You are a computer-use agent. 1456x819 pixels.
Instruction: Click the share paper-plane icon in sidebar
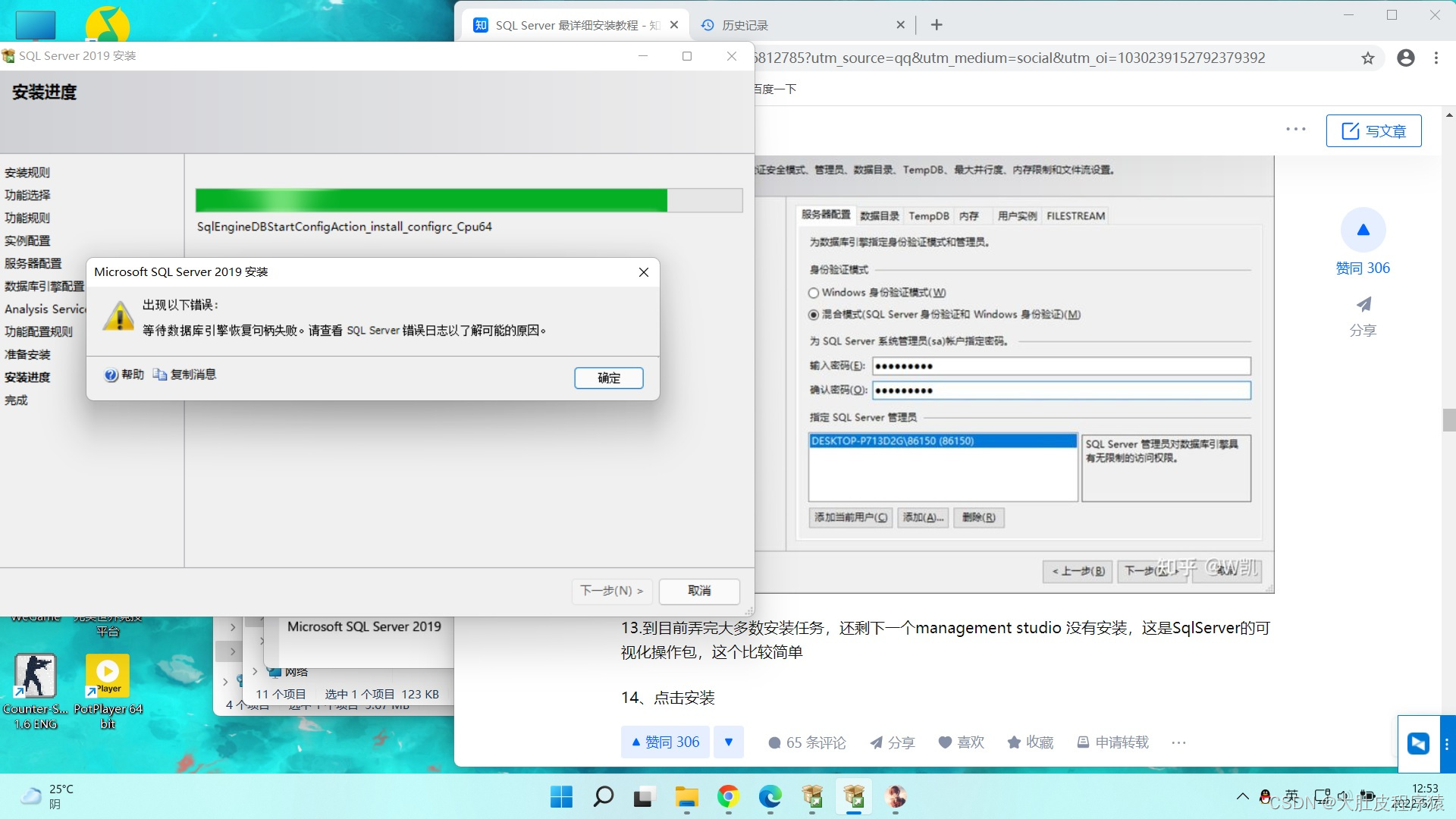point(1363,305)
